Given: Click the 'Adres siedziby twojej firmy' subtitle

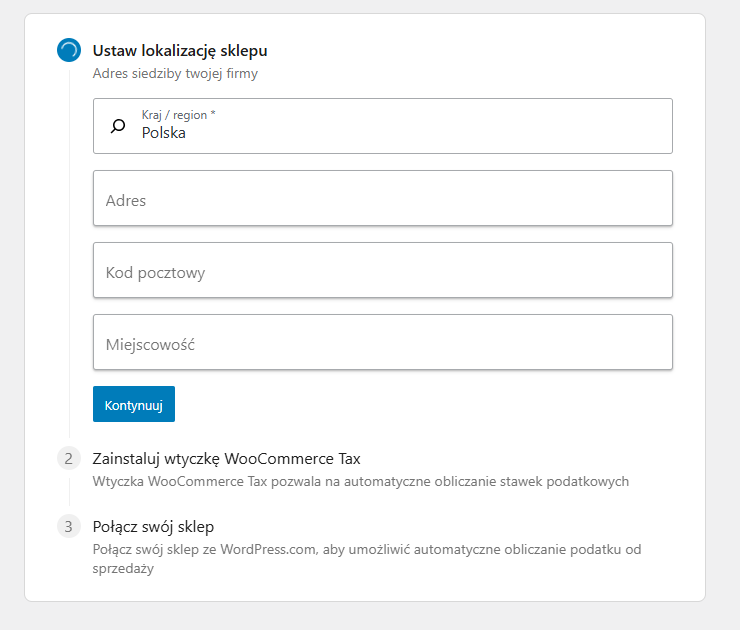Looking at the screenshot, I should click(175, 73).
